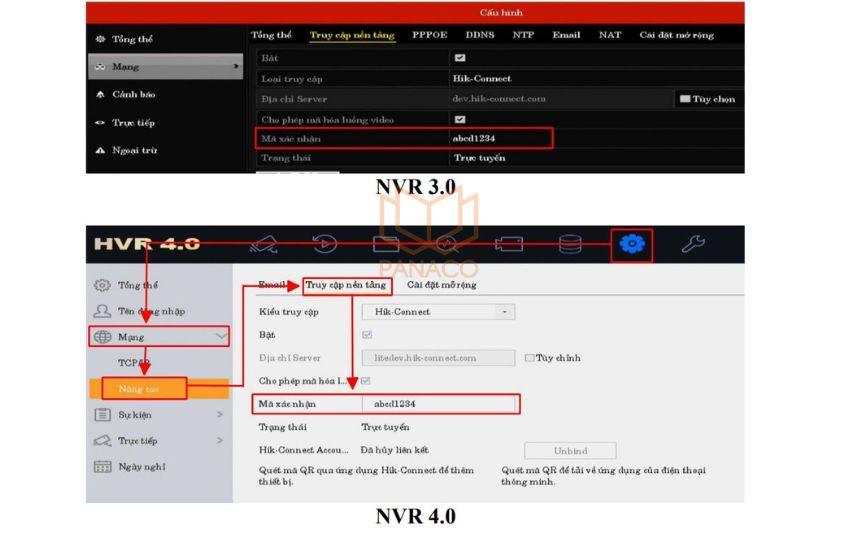Switch to the PPPOE tab

pos(429,35)
